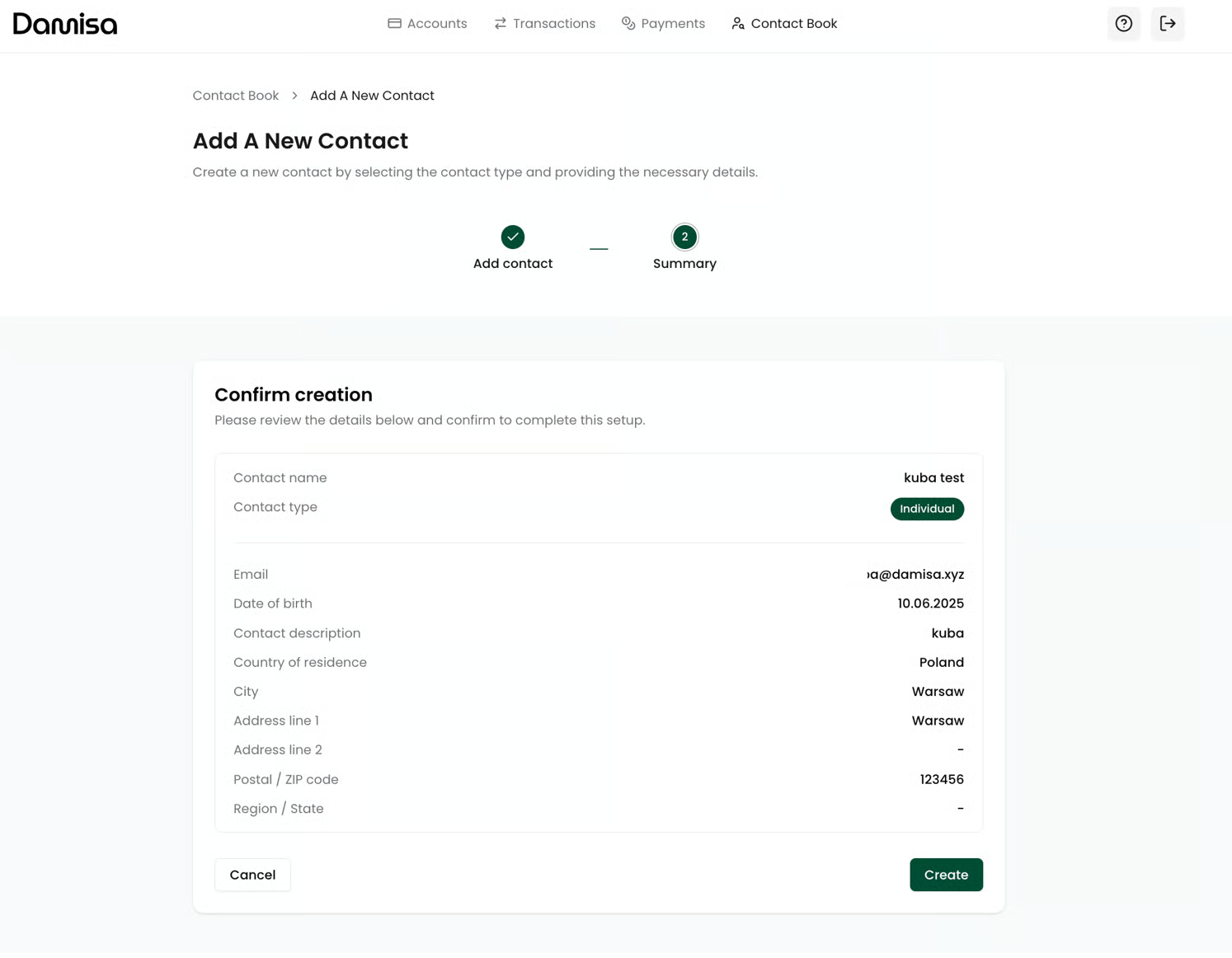Click the completed Add contact checkmark step
Screen dimensions: 1232x958
click(513, 237)
